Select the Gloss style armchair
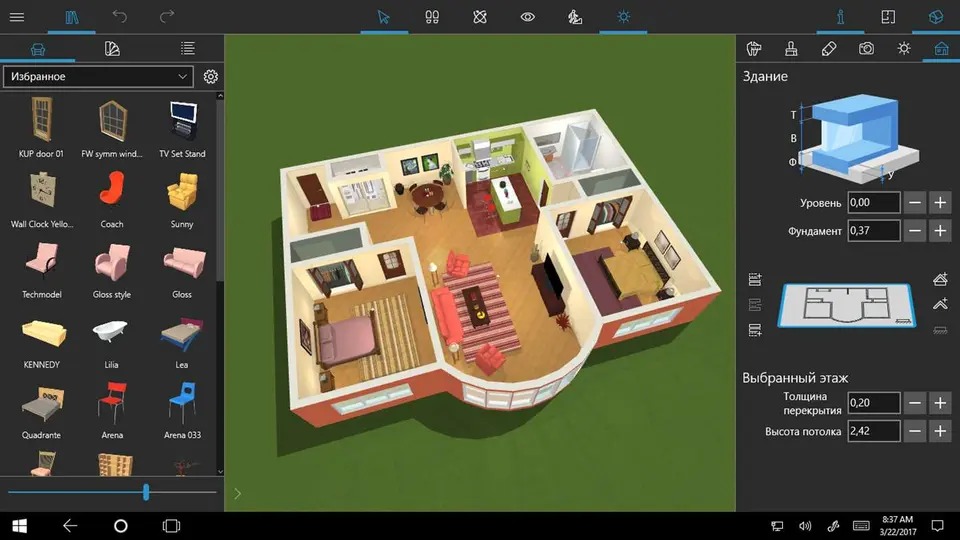This screenshot has width=960, height=540. click(x=112, y=270)
